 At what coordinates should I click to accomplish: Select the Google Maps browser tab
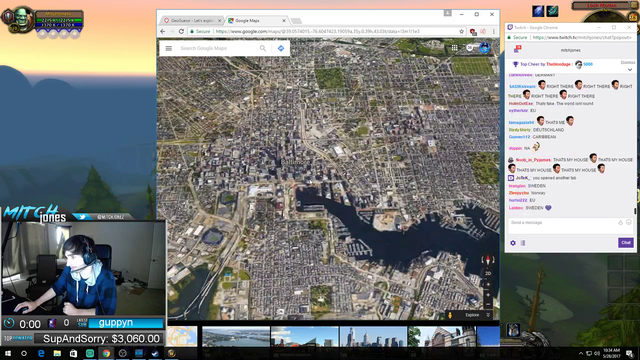[256, 20]
